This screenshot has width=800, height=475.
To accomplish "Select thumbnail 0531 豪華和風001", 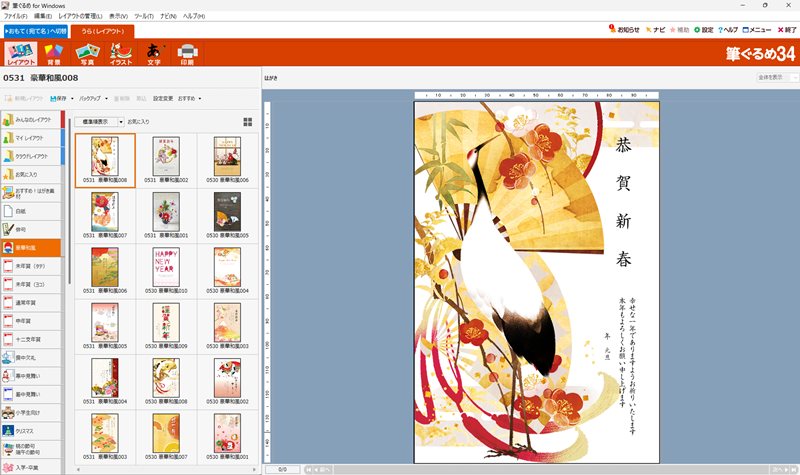I will click(x=166, y=215).
